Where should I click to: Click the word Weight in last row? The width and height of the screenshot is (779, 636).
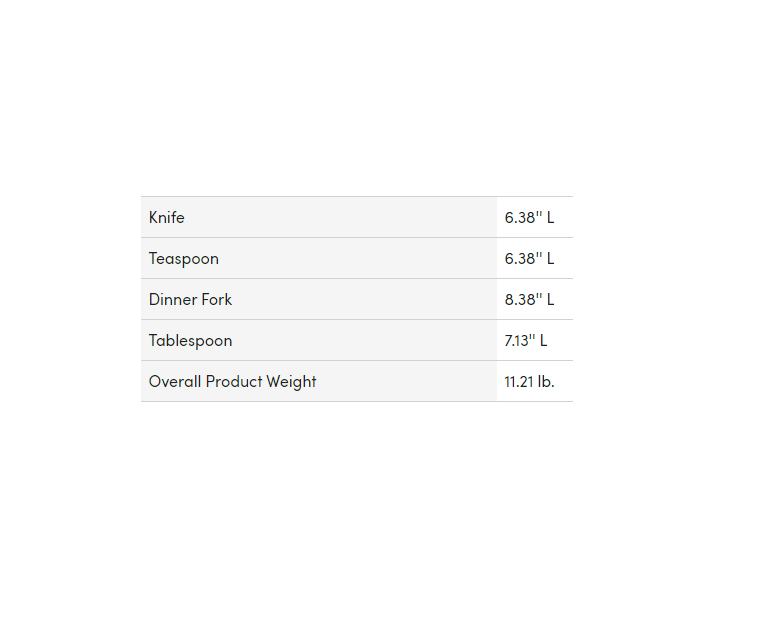(292, 382)
